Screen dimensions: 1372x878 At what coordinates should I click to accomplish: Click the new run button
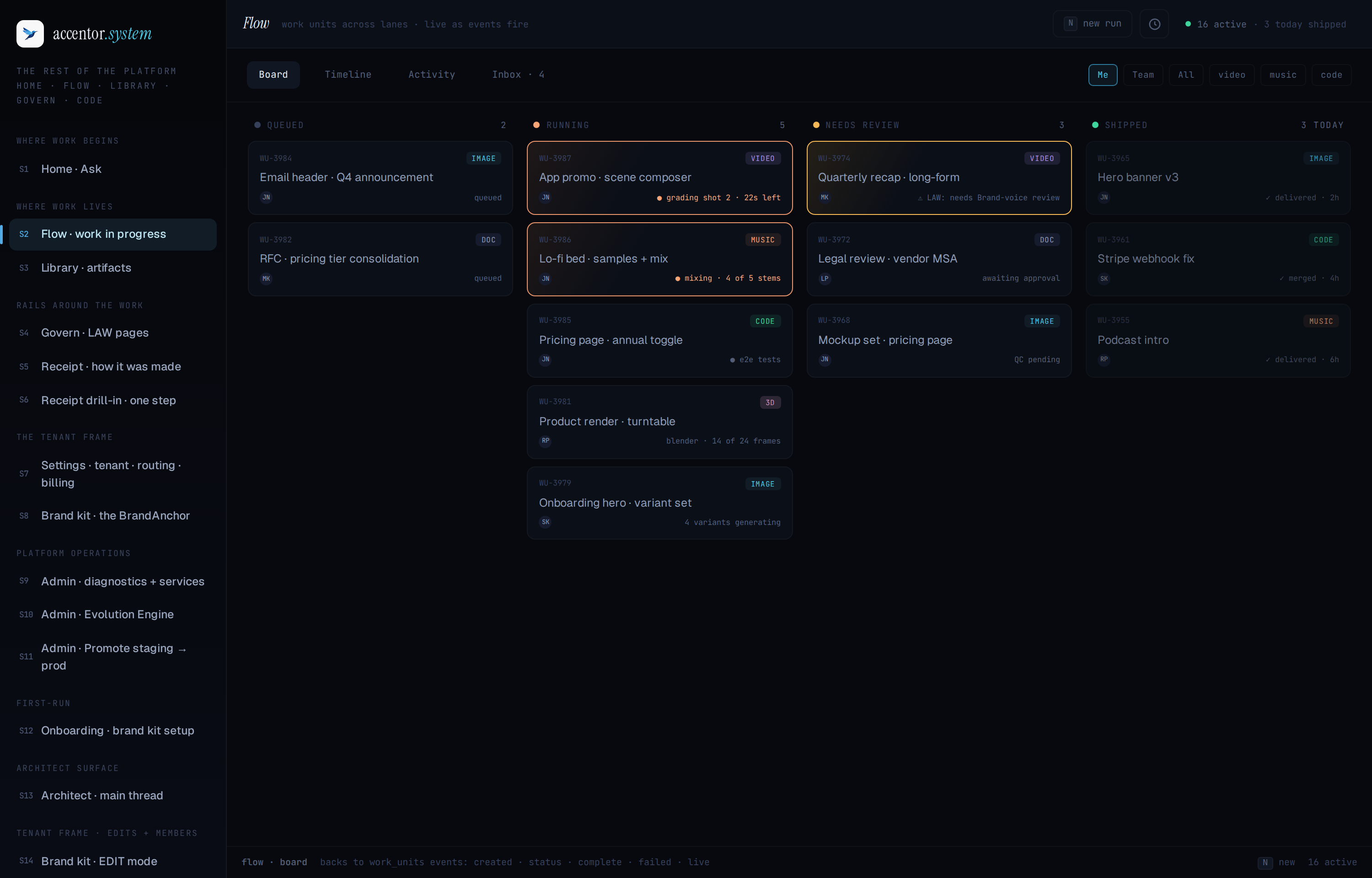click(1092, 24)
